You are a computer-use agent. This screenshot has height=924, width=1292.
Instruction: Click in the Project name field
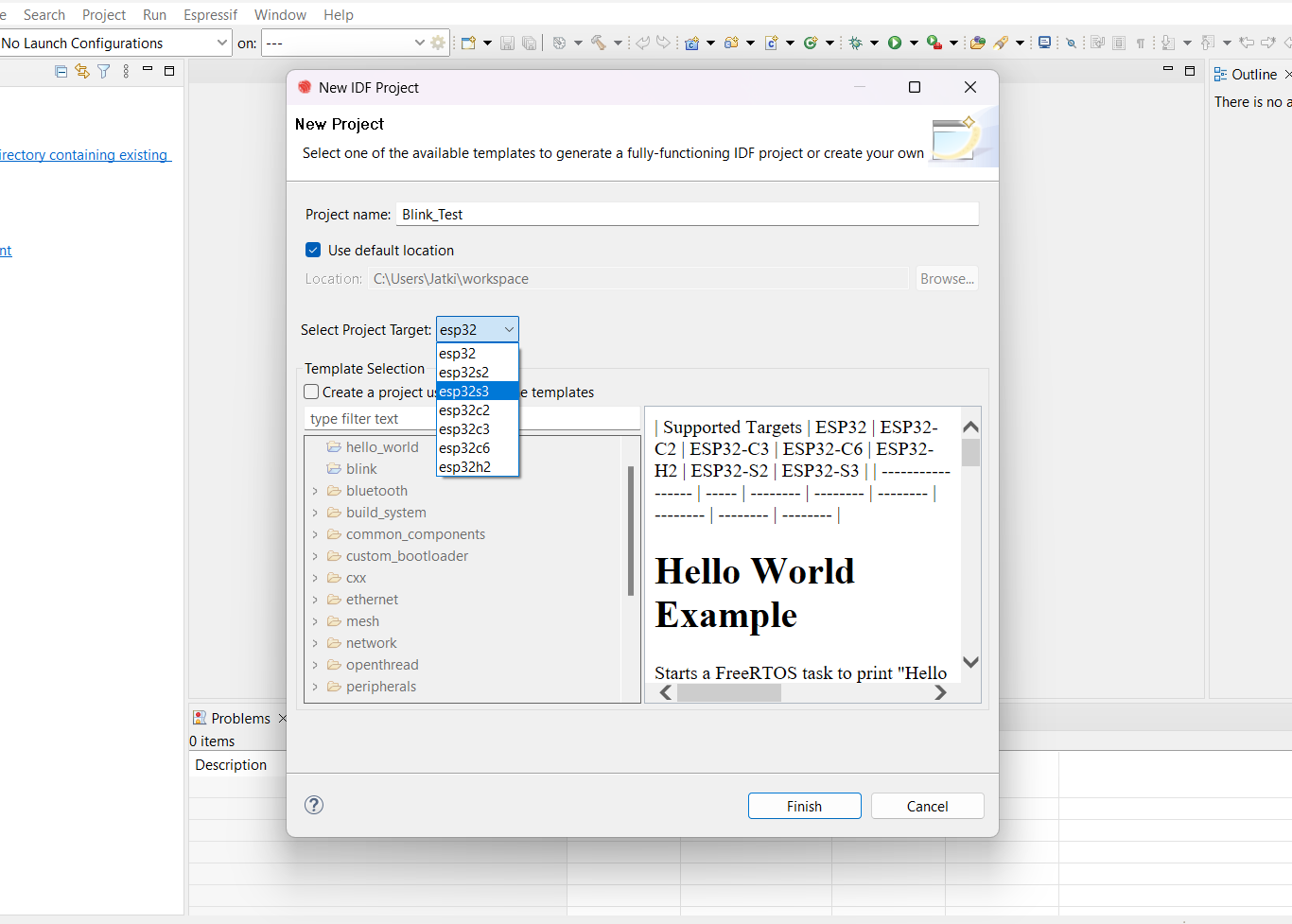688,215
